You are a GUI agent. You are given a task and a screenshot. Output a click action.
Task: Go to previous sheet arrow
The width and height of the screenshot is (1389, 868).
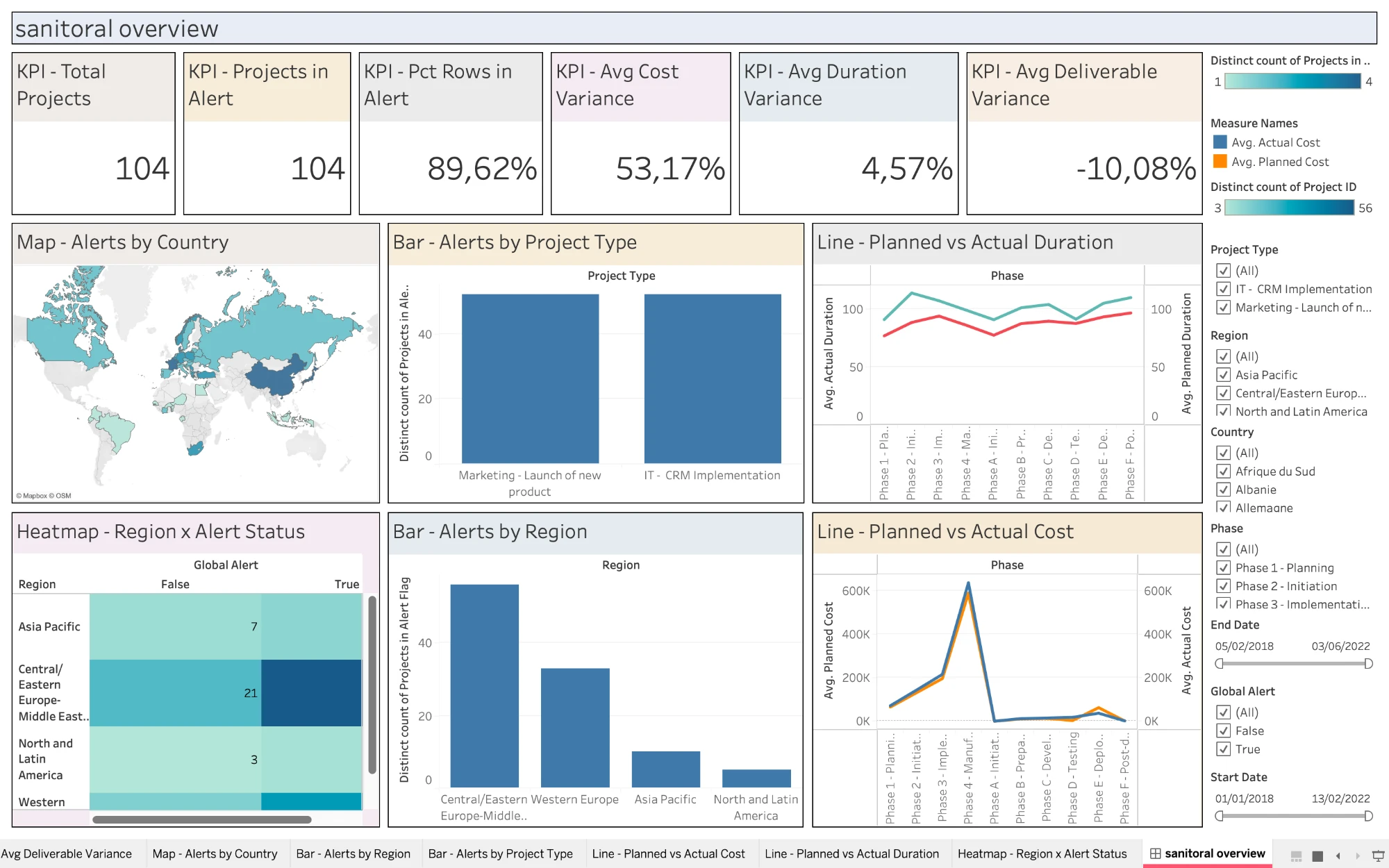pos(1338,856)
